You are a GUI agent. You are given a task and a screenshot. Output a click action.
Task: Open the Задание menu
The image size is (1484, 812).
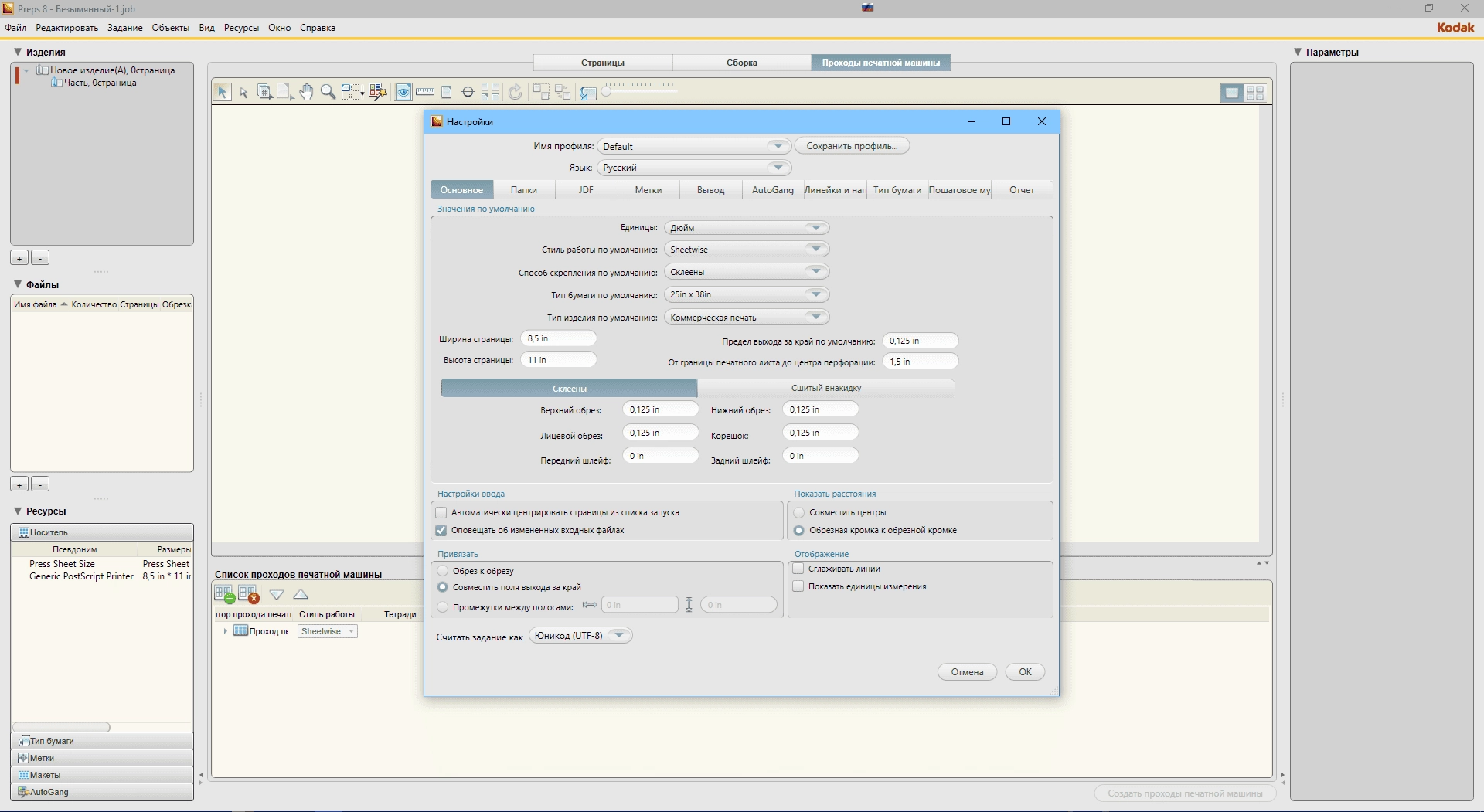tap(125, 28)
